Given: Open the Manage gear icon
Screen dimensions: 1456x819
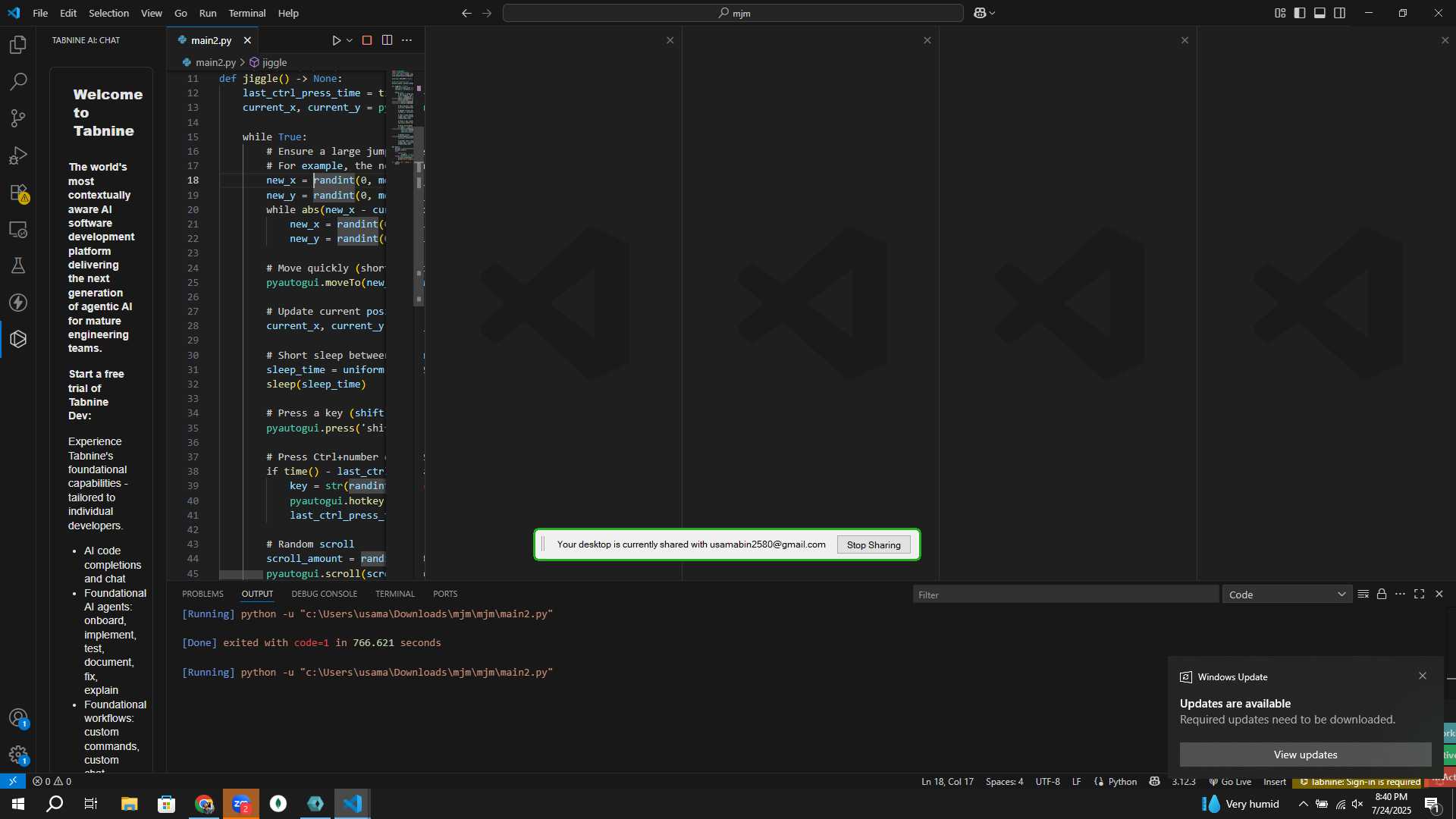Looking at the screenshot, I should point(18,755).
